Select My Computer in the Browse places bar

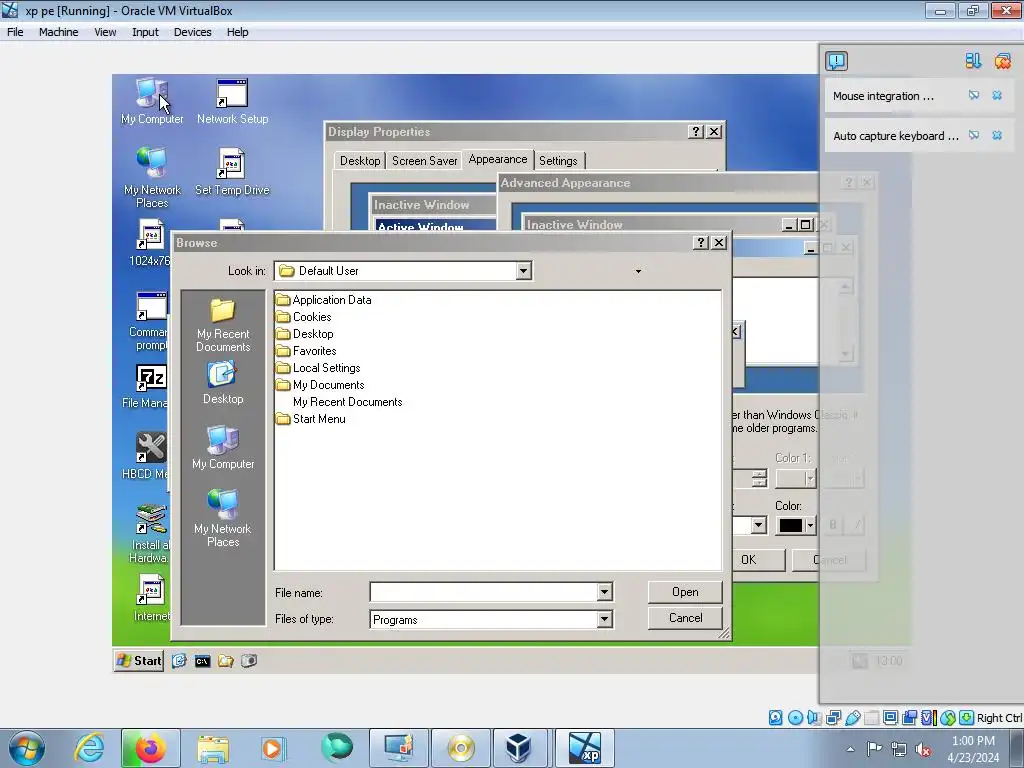point(223,447)
